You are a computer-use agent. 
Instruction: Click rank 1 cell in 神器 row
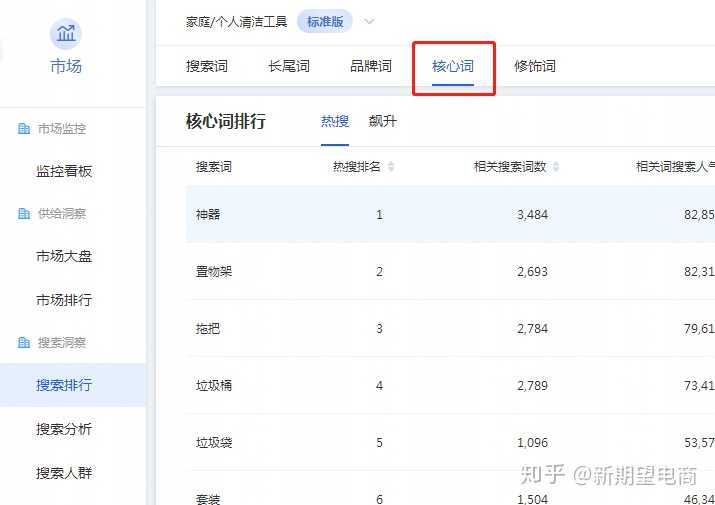379,214
